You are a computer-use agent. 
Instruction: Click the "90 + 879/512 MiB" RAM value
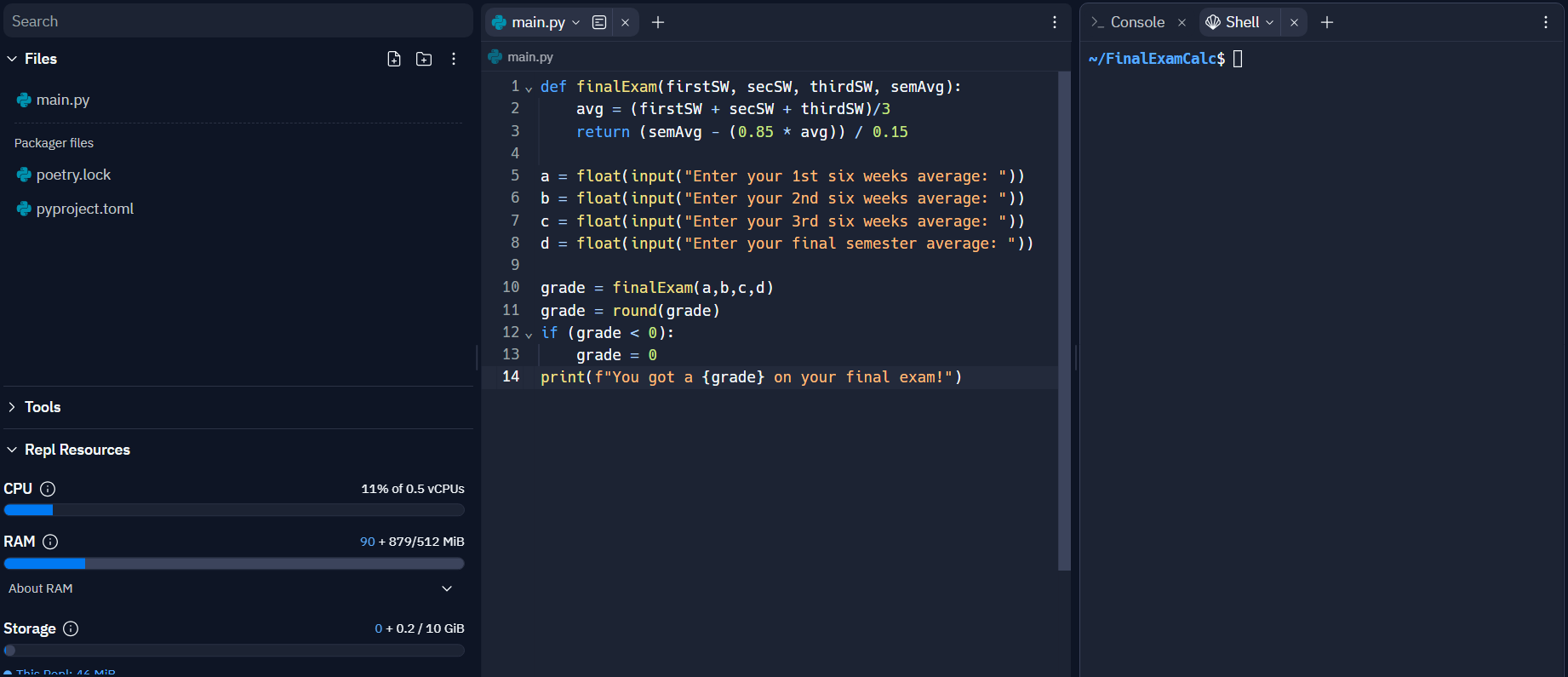pyautogui.click(x=412, y=542)
